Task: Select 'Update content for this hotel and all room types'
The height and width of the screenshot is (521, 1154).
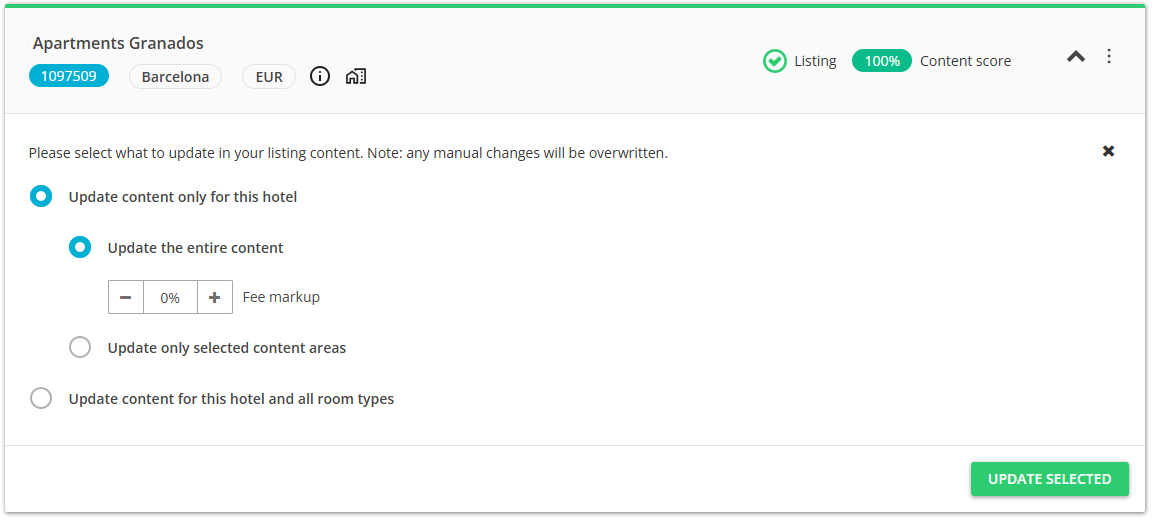Action: click(x=41, y=399)
